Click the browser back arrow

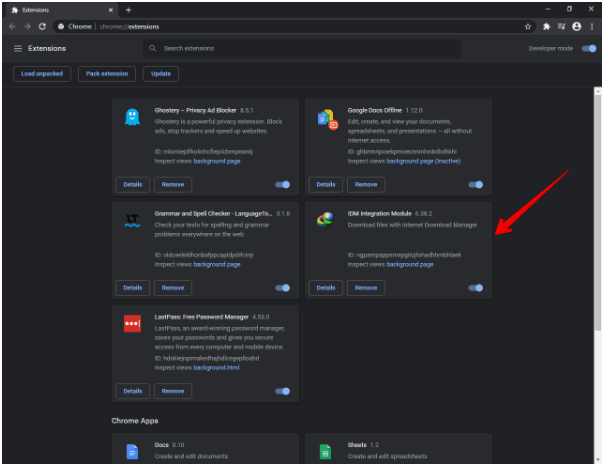click(x=12, y=26)
